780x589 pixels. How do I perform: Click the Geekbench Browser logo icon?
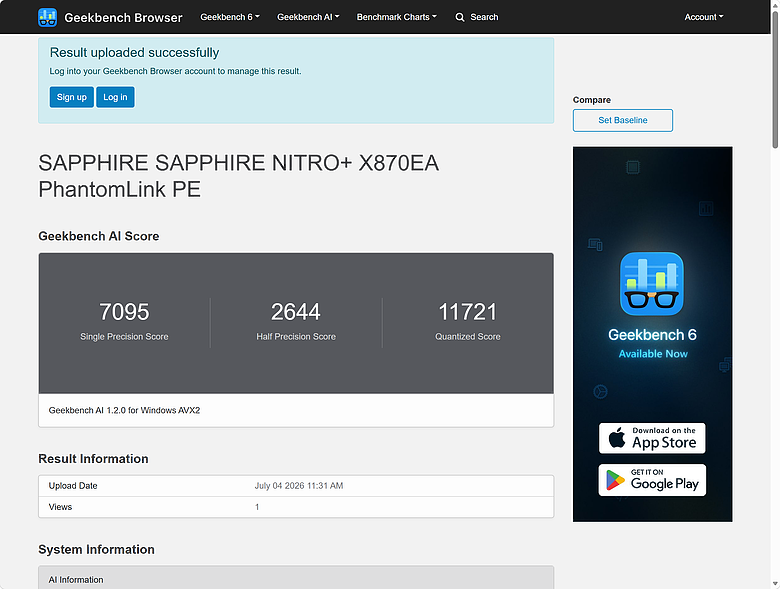tap(47, 17)
